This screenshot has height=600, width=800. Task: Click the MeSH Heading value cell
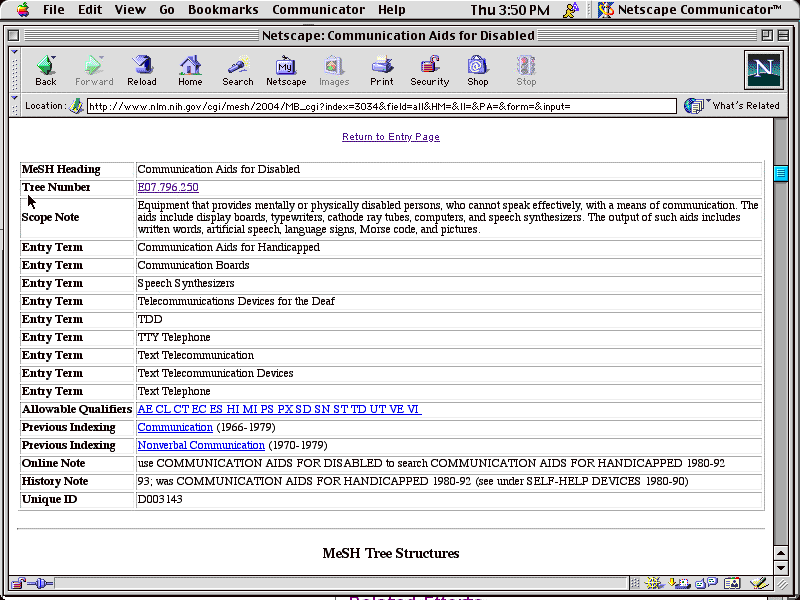coord(449,169)
